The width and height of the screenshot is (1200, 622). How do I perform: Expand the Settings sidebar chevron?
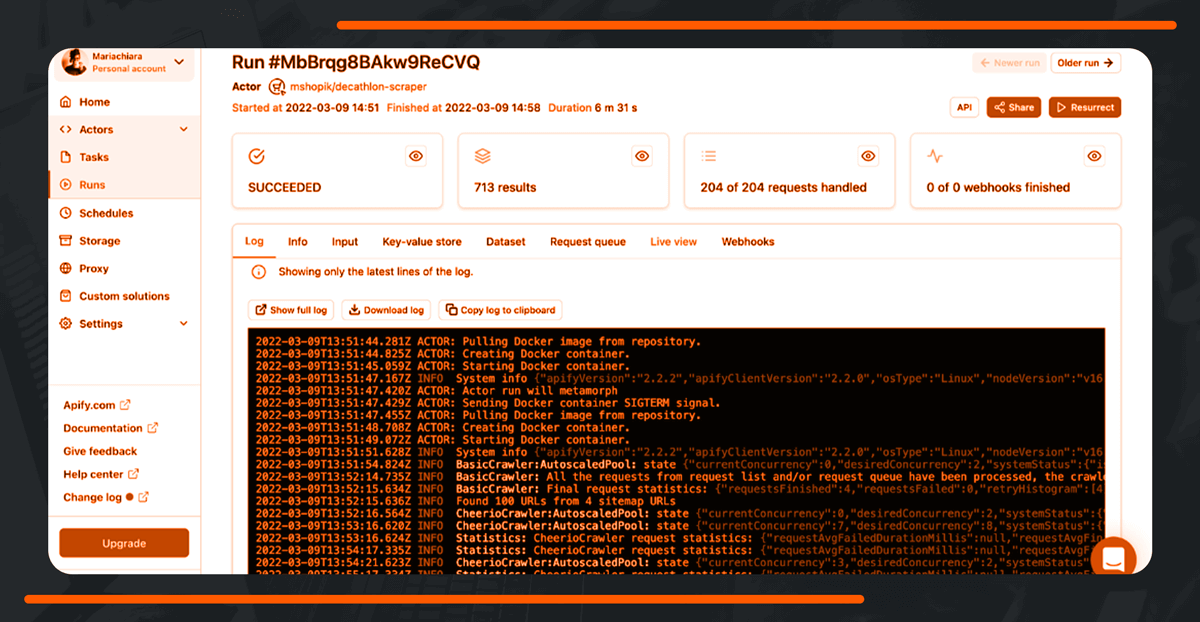(x=183, y=324)
